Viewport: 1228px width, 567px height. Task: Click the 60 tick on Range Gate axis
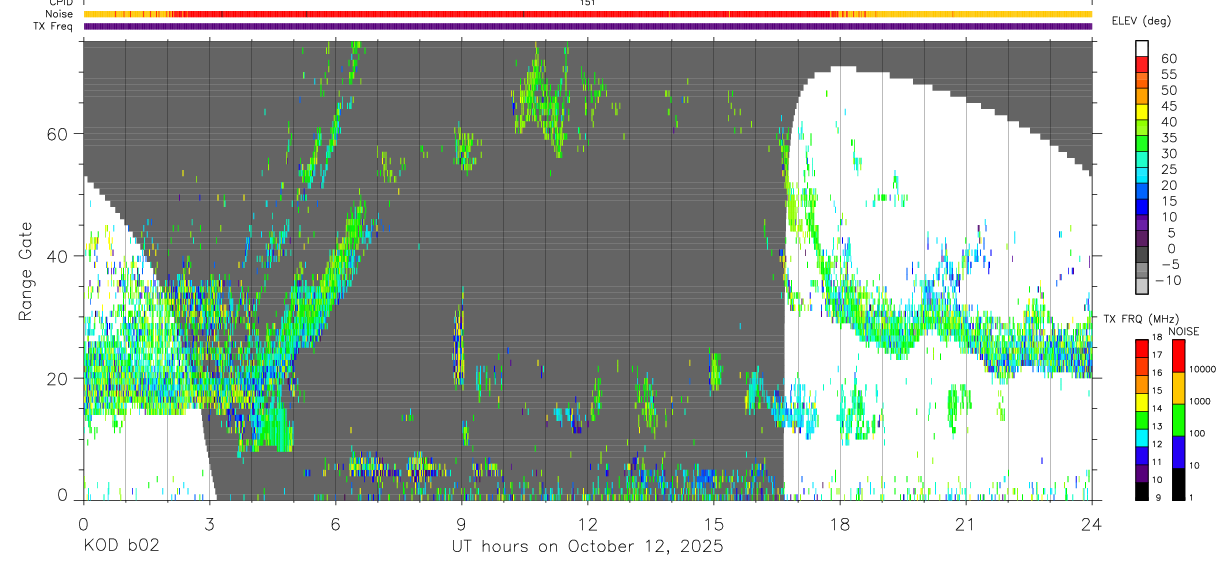57,134
